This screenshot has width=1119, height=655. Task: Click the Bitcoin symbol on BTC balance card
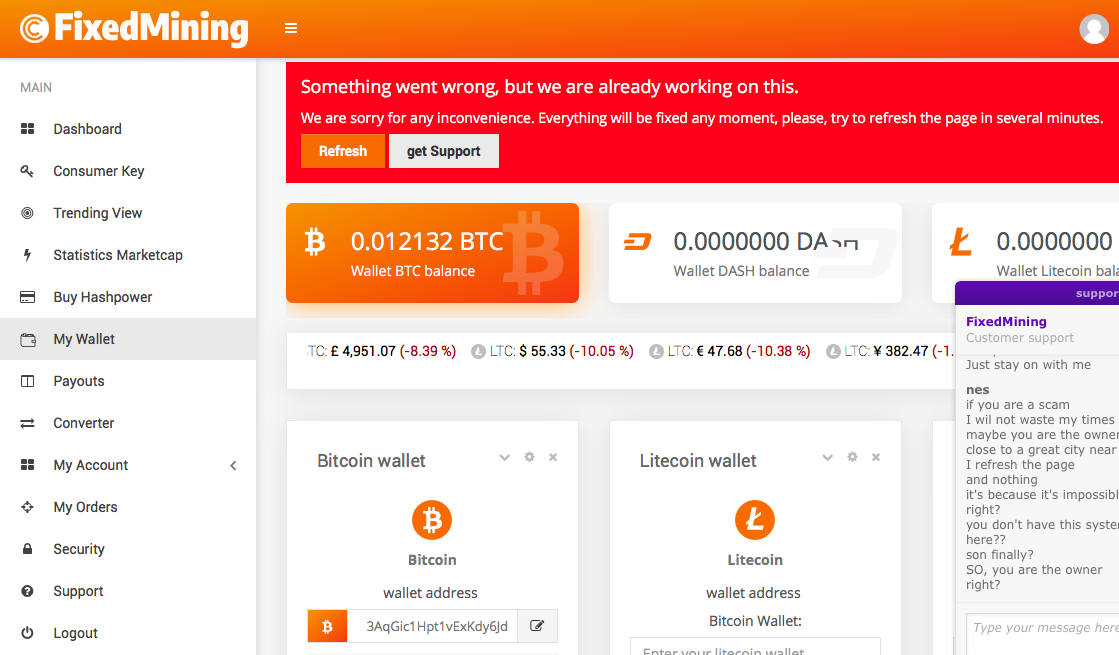[315, 242]
